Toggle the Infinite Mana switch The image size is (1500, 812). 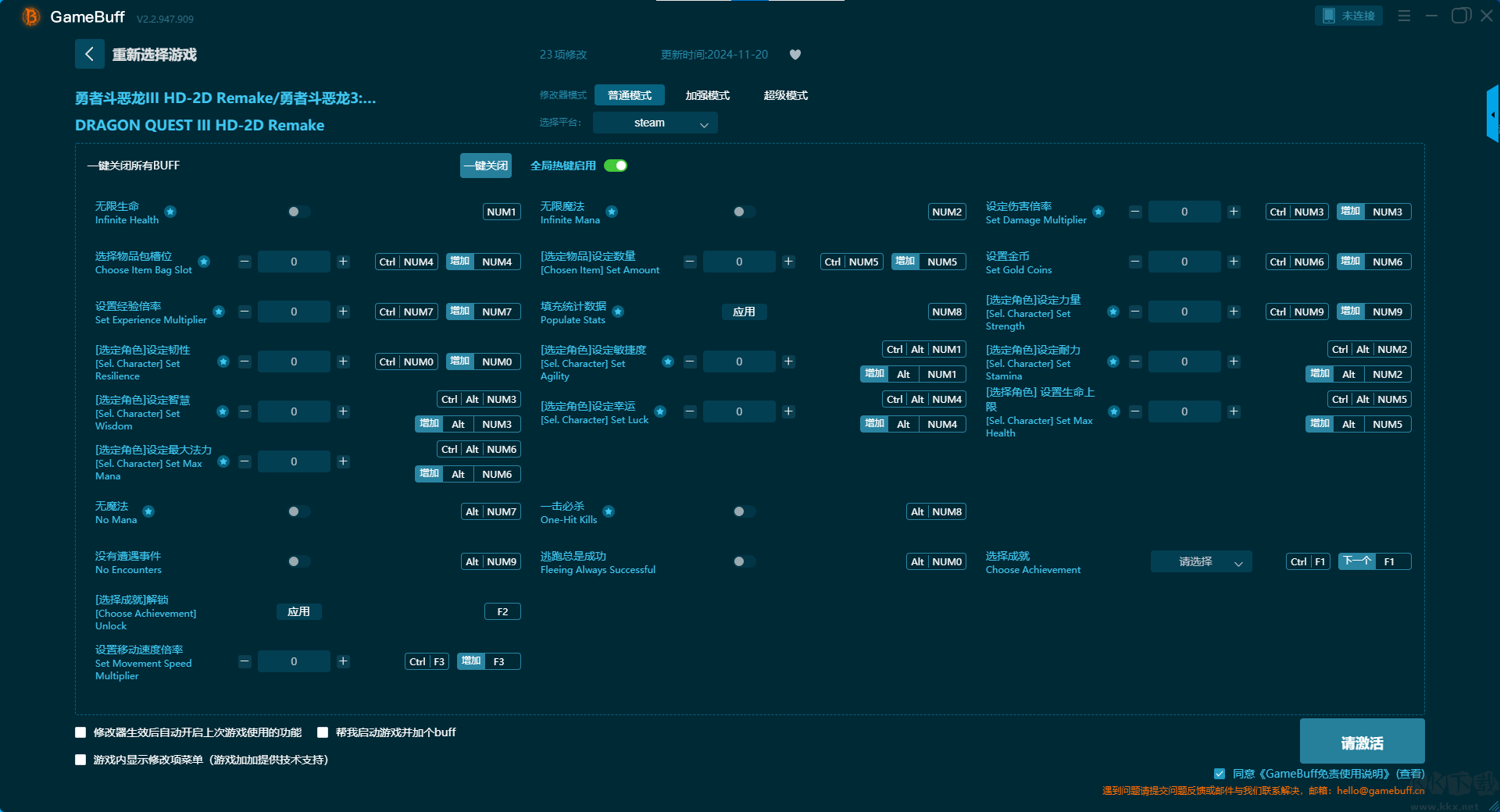click(x=744, y=212)
